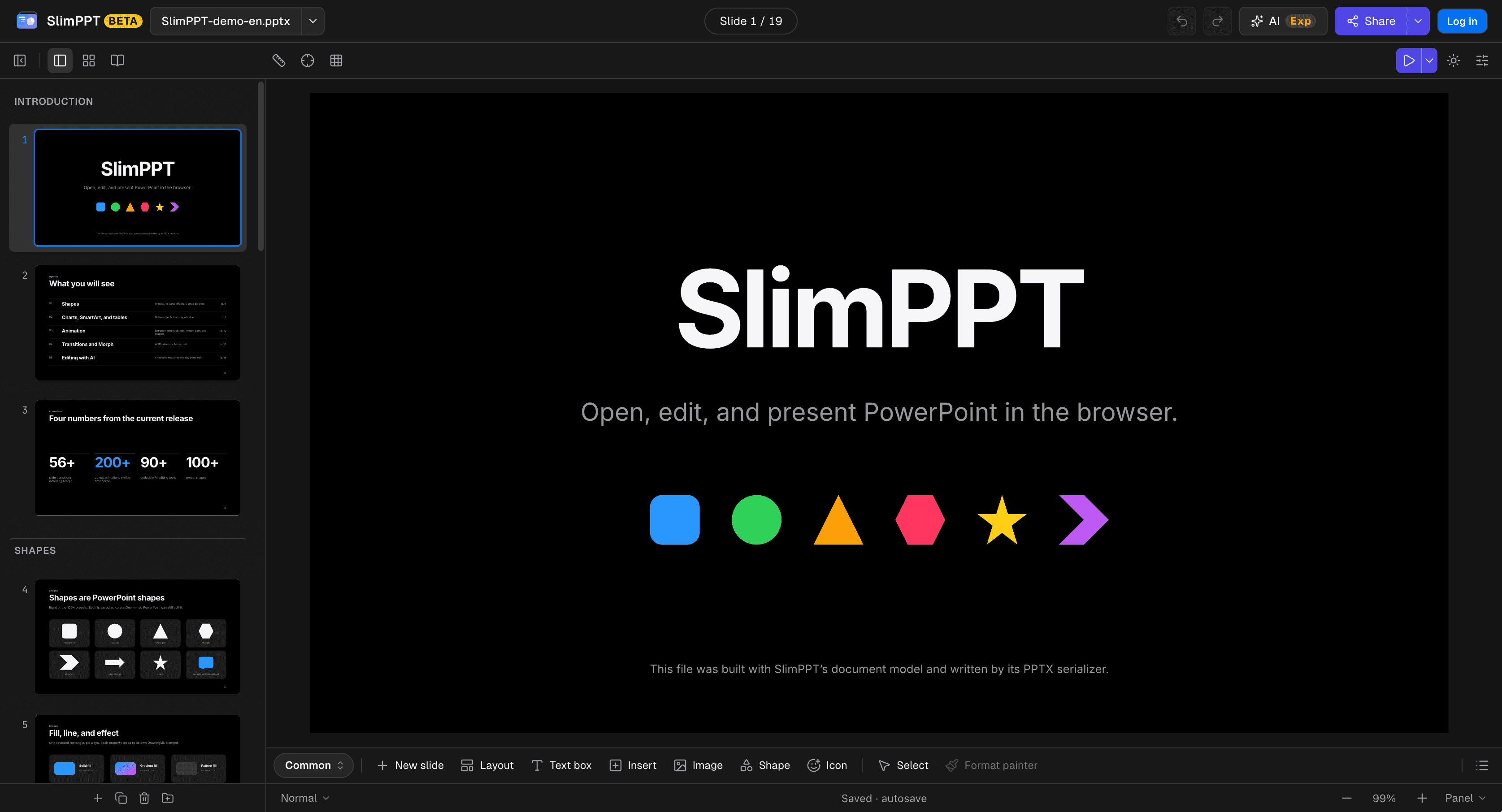The height and width of the screenshot is (812, 1502).
Task: Toggle the grid overlay icon
Action: [336, 60]
